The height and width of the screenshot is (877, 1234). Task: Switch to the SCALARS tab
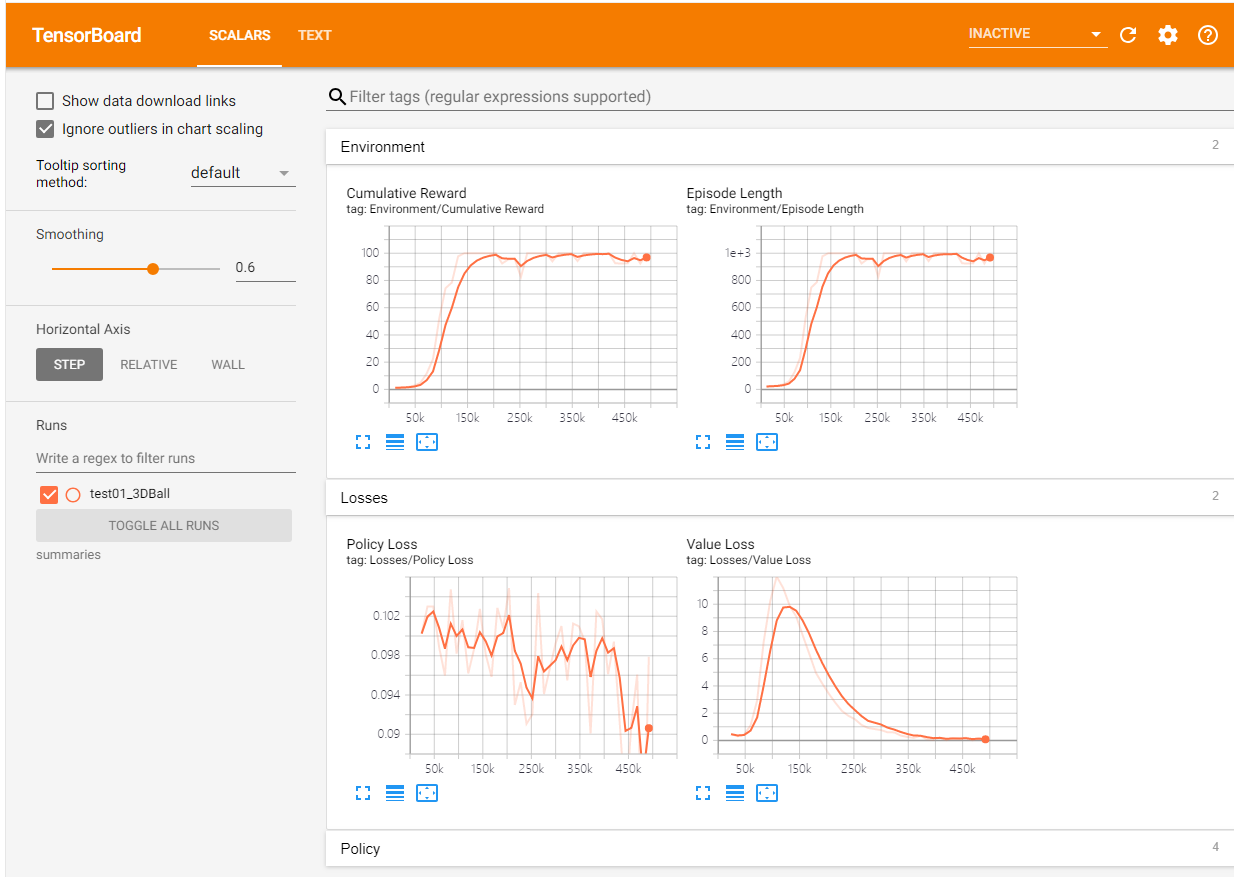point(240,35)
